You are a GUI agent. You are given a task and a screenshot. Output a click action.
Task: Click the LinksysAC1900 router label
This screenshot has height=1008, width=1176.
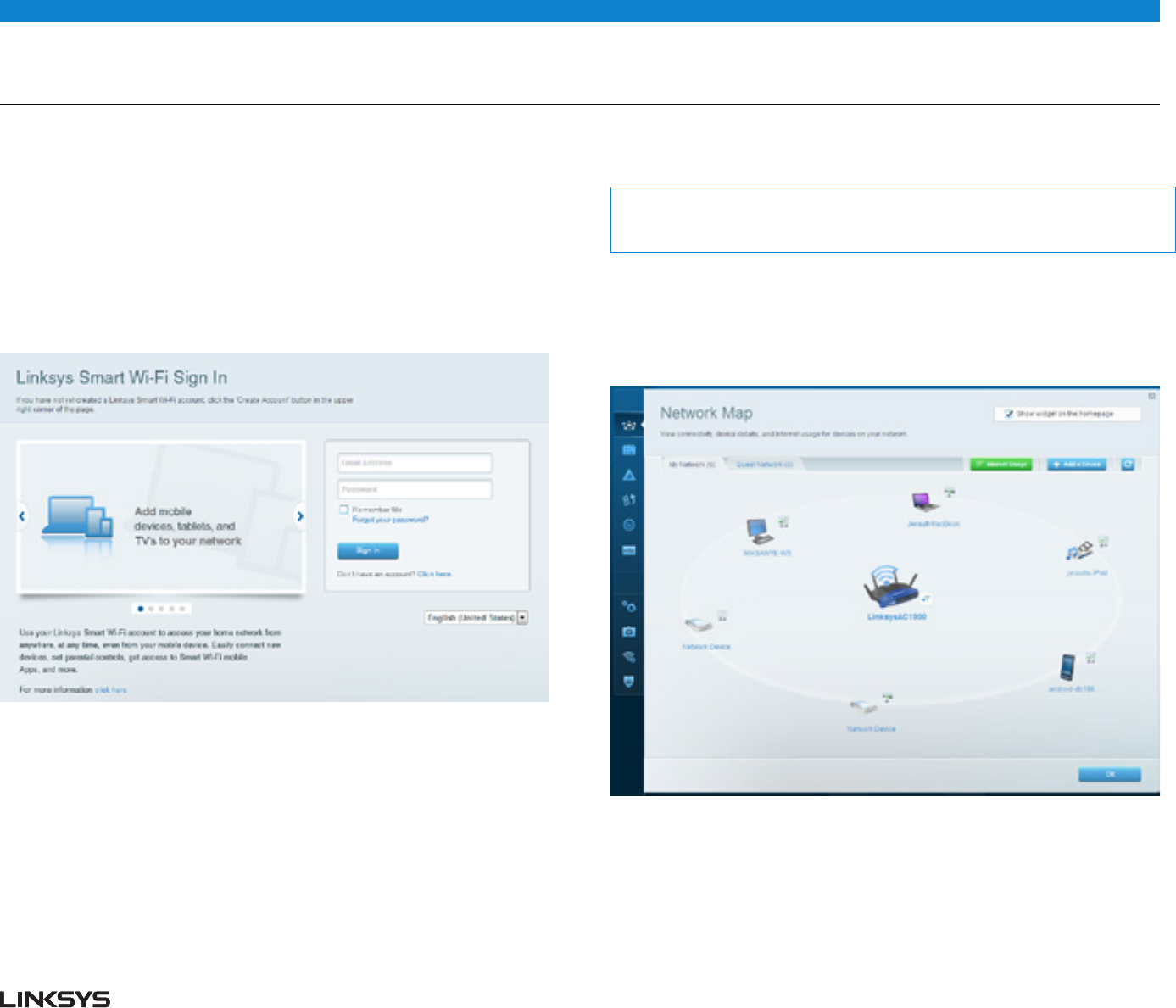[896, 617]
